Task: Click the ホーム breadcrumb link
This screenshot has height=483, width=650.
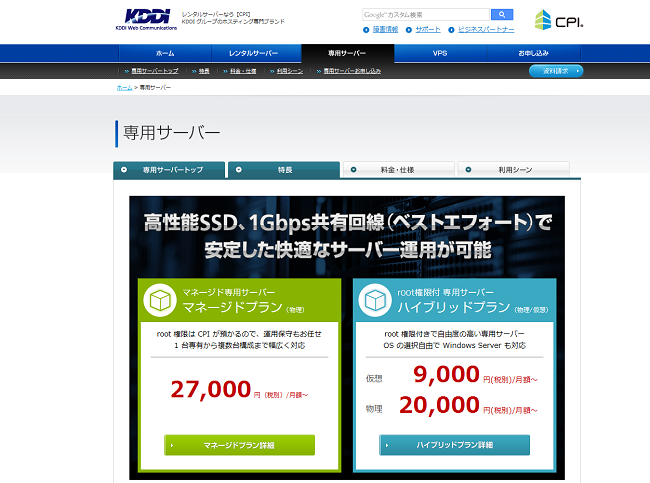Action: click(124, 87)
